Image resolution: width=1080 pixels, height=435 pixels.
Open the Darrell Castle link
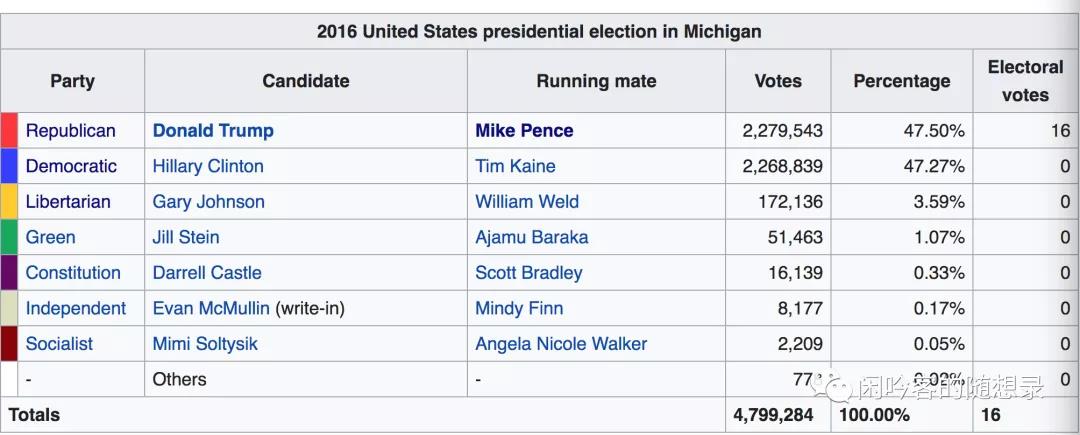coord(207,273)
